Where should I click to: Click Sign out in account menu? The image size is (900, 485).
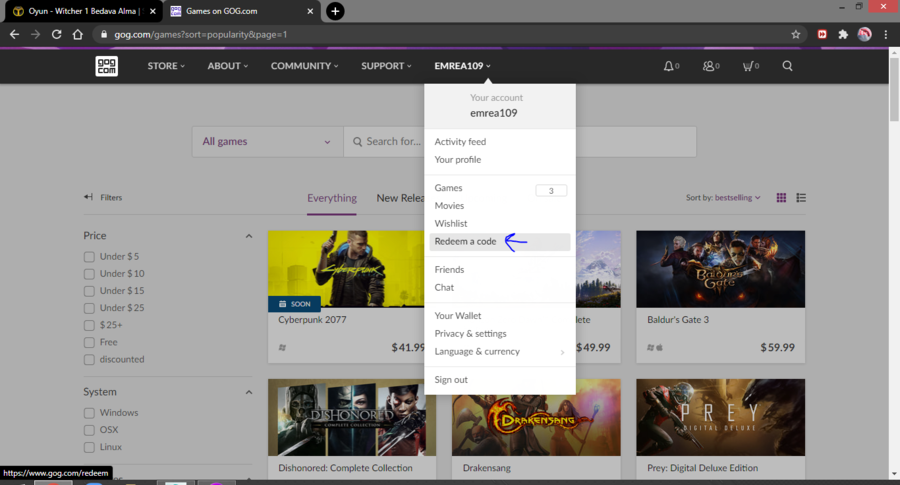[451, 380]
